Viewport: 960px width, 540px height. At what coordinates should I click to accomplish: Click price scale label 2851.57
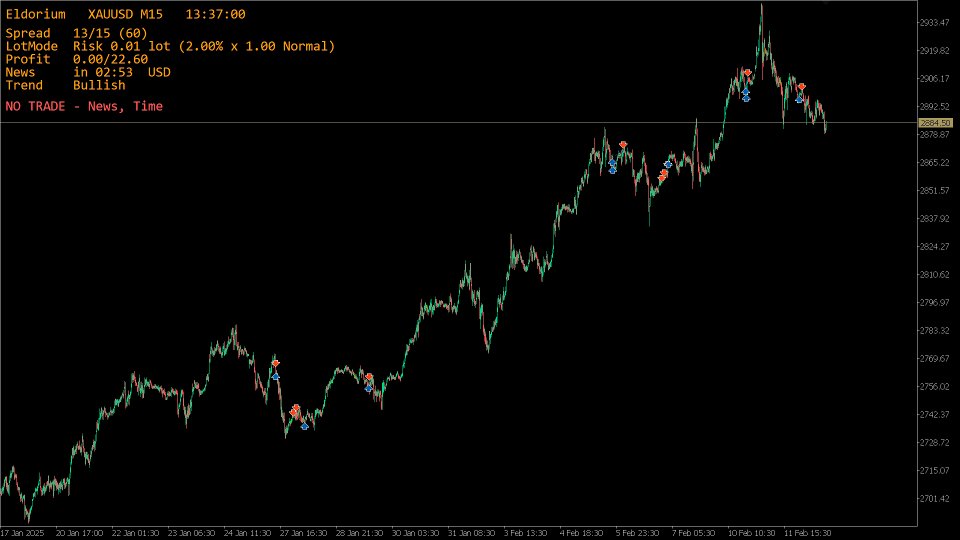[x=934, y=190]
